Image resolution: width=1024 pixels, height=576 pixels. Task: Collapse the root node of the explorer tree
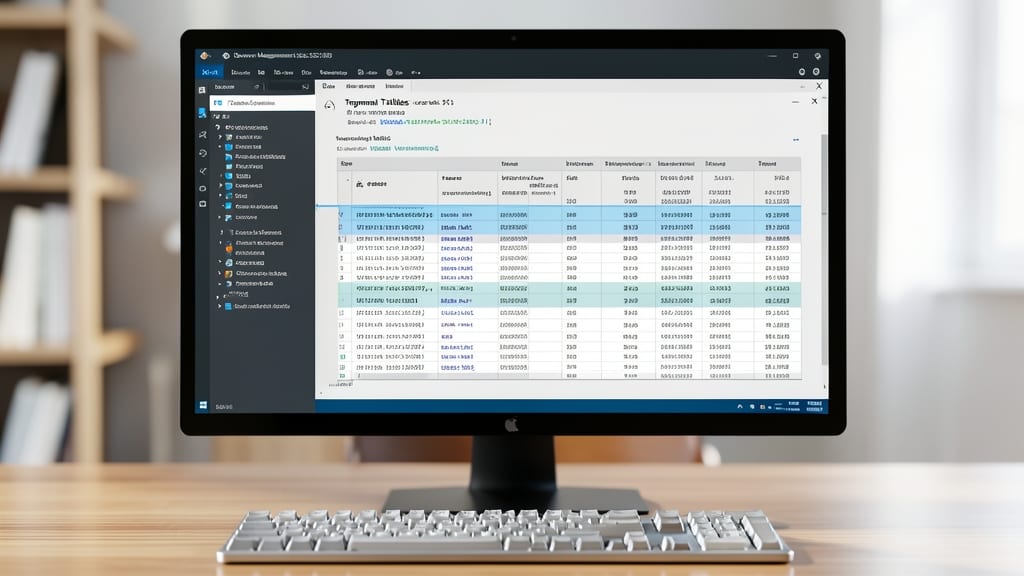click(218, 127)
